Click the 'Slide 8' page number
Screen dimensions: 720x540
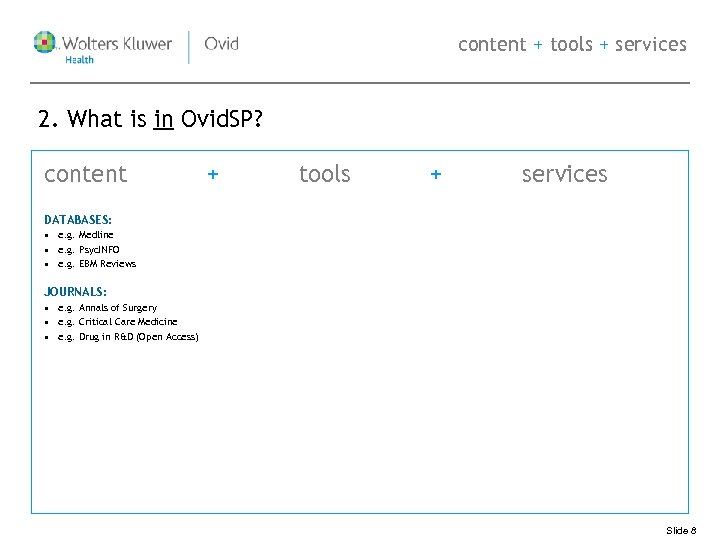click(681, 530)
